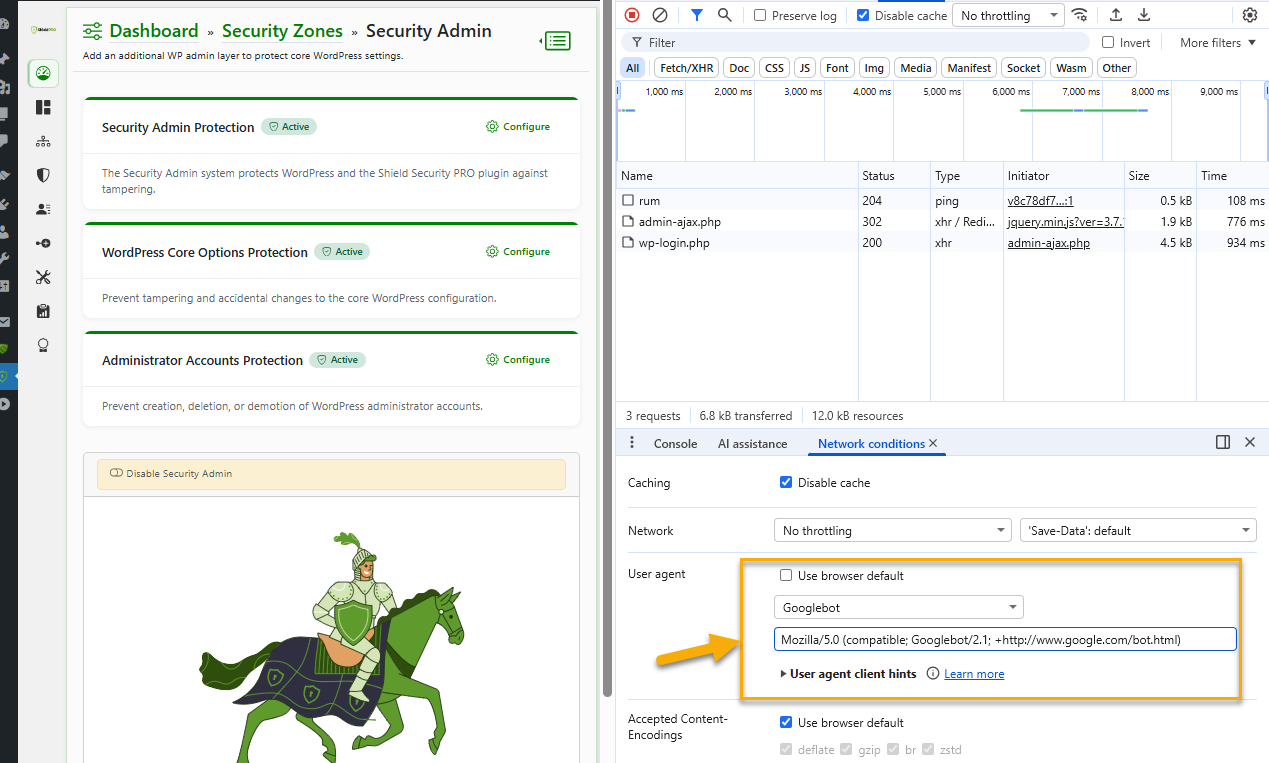Open Configure for Security Admin Protection
Image resolution: width=1269 pixels, height=763 pixels.
pyautogui.click(x=518, y=126)
